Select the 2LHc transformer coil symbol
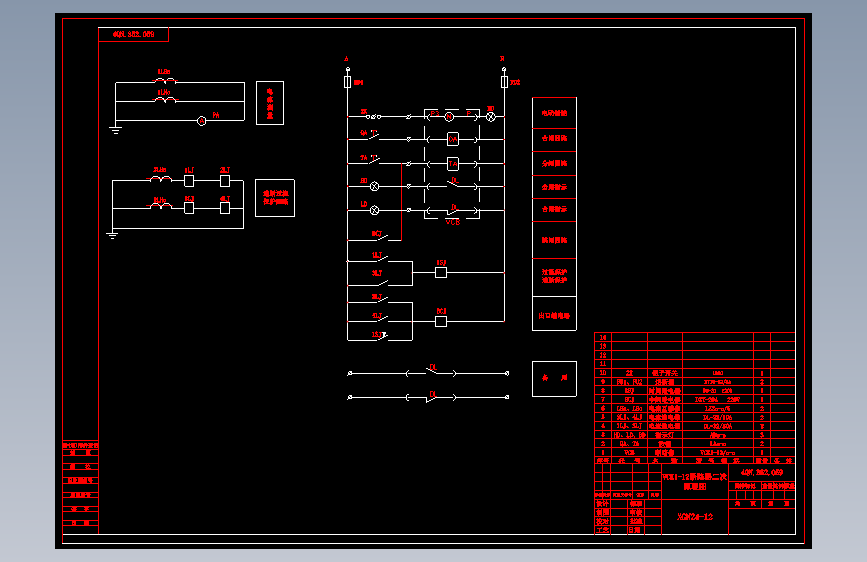The width and height of the screenshot is (867, 562). (x=160, y=206)
